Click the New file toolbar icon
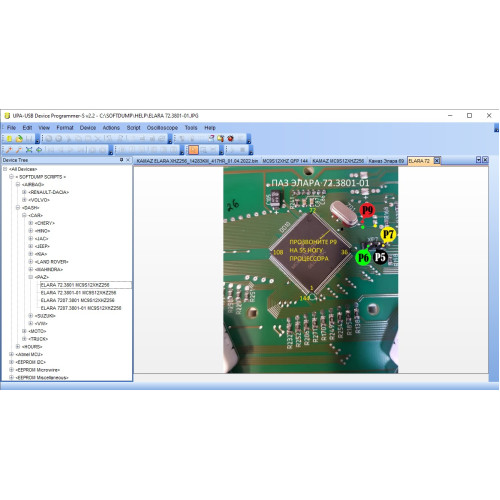 point(10,139)
